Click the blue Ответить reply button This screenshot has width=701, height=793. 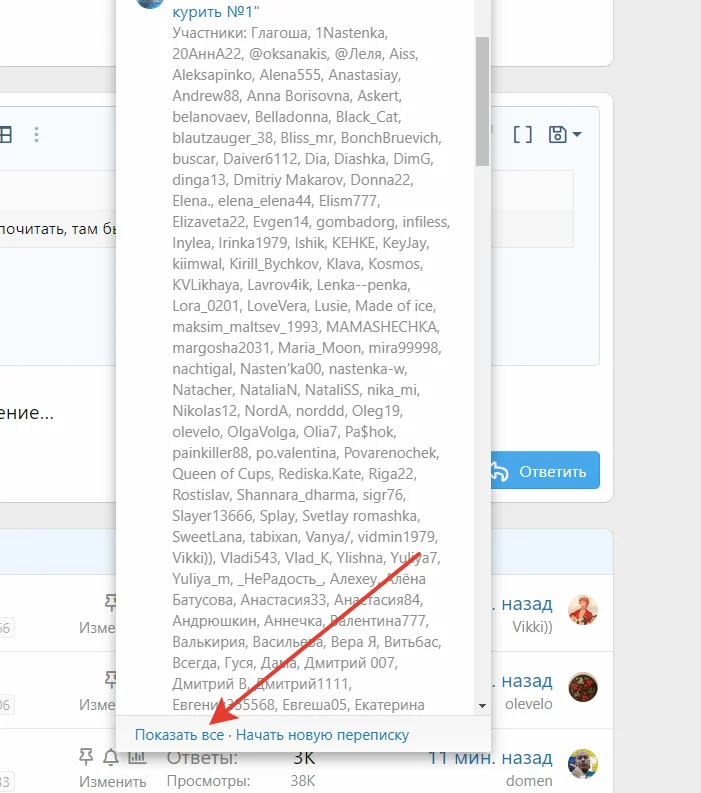pos(545,470)
